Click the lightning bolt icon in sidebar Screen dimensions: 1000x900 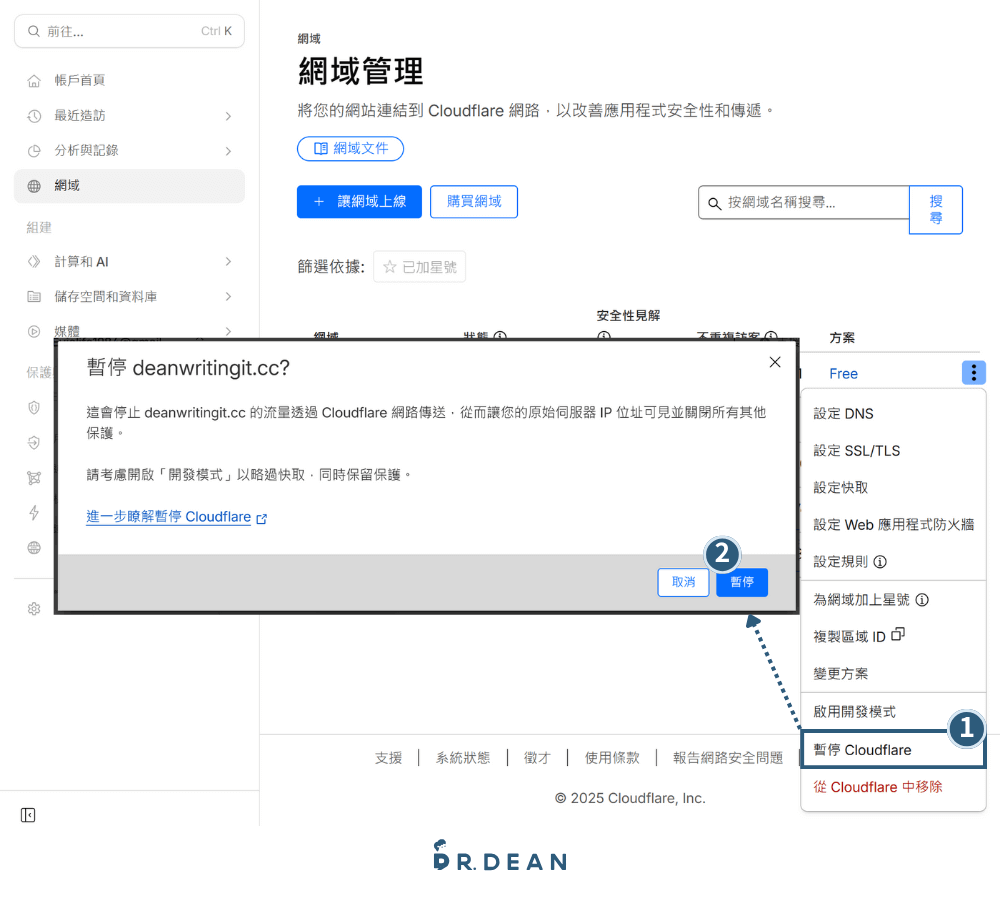click(34, 513)
